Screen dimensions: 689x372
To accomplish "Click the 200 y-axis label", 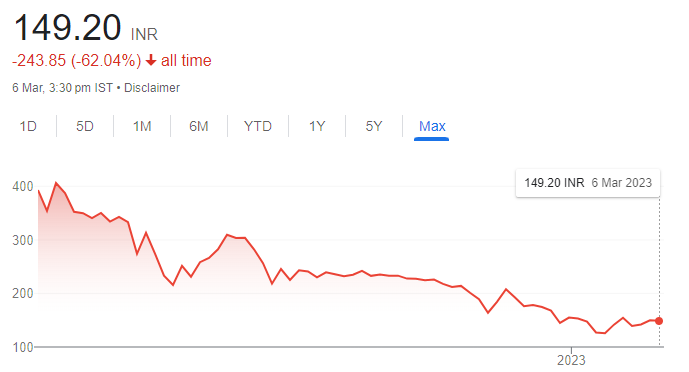I will [x=23, y=293].
